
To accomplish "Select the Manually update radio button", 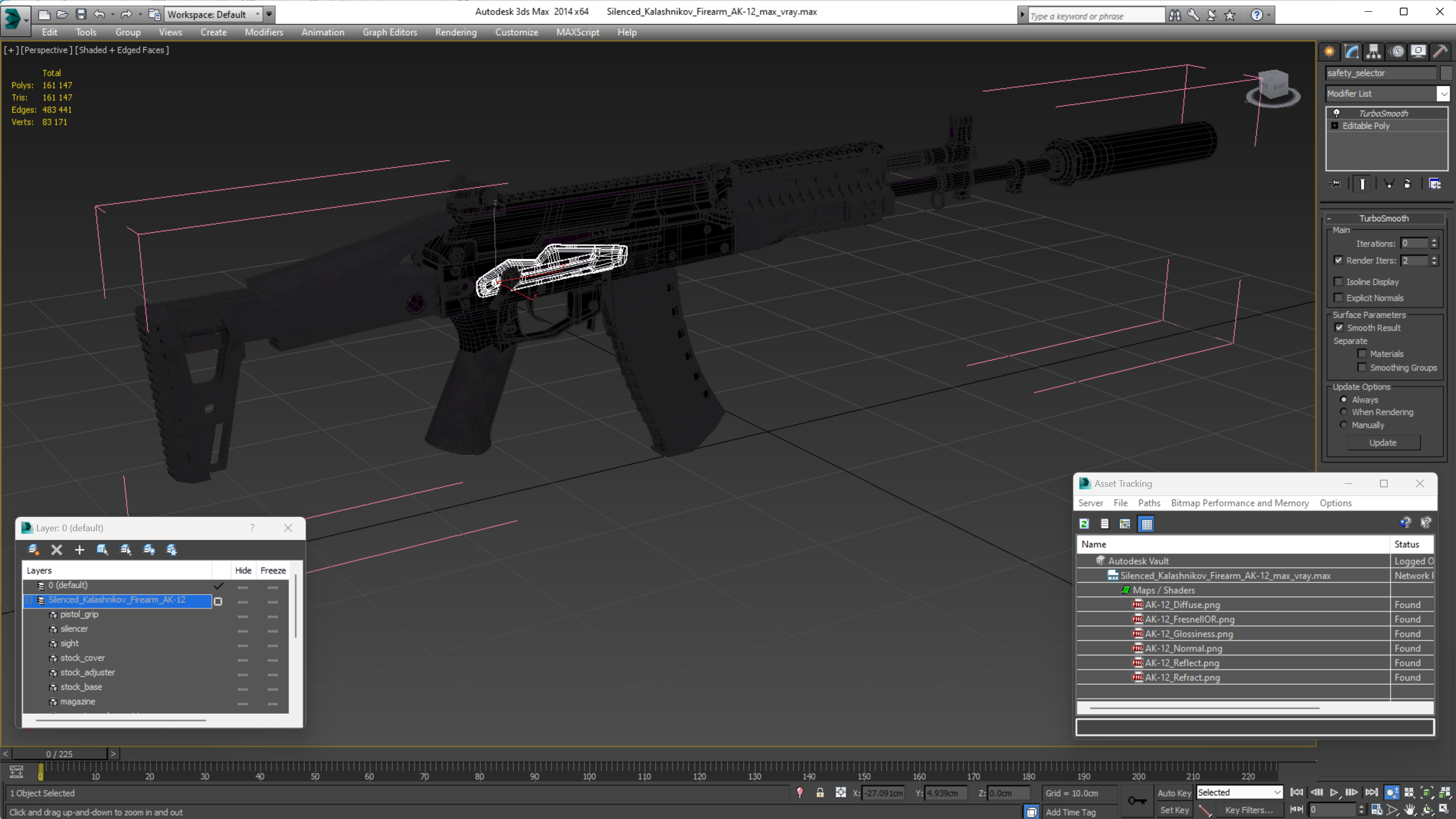I will (x=1344, y=425).
